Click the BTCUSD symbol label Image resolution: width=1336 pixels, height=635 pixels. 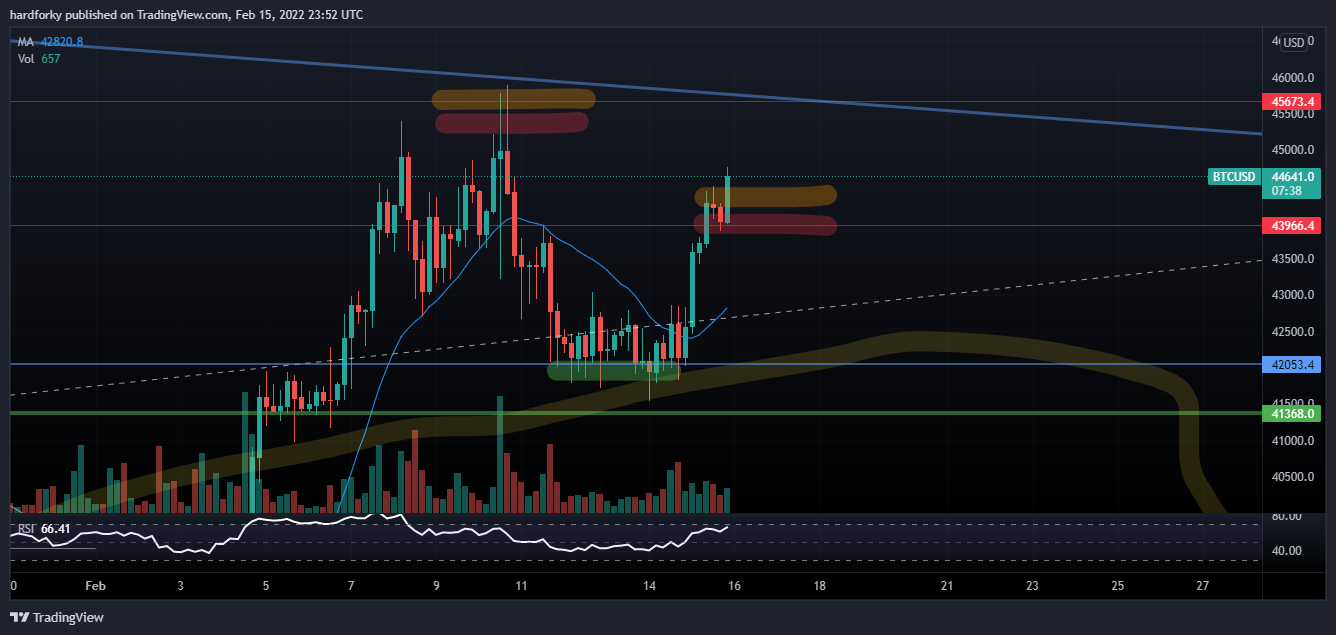pos(1234,176)
